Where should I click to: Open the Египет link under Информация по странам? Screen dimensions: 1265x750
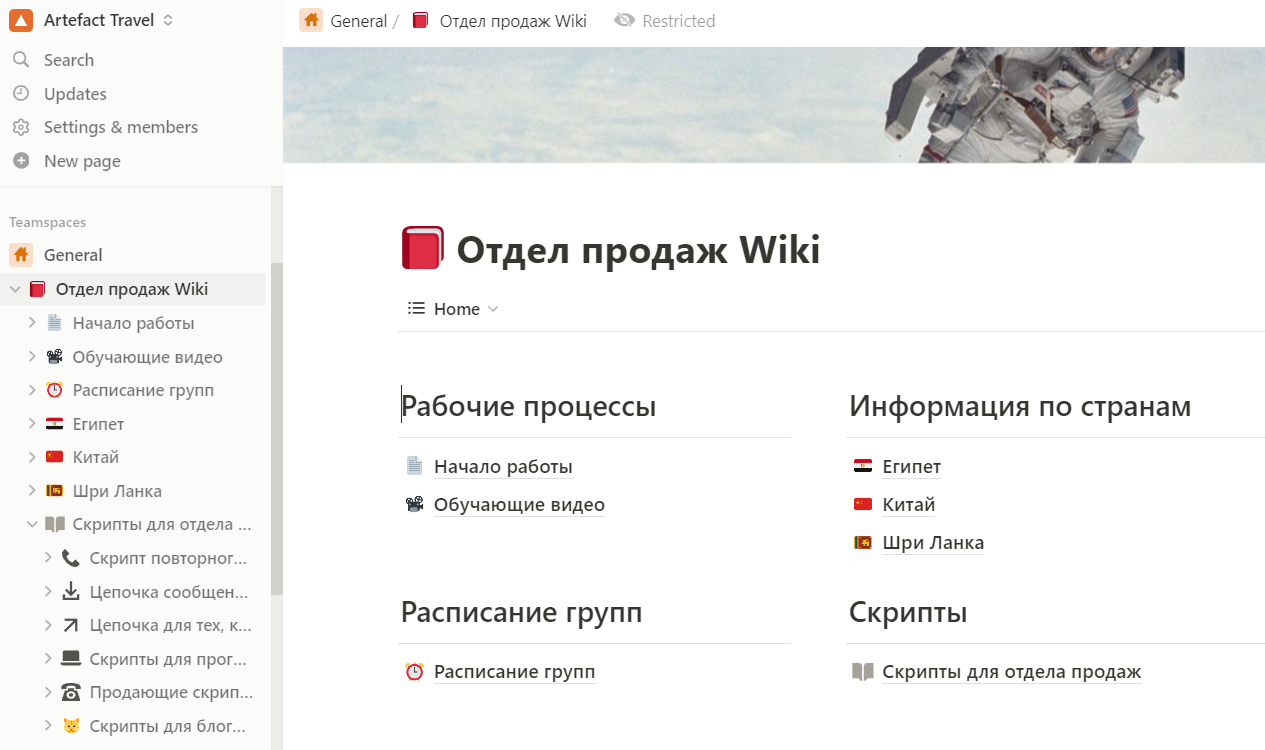(911, 467)
